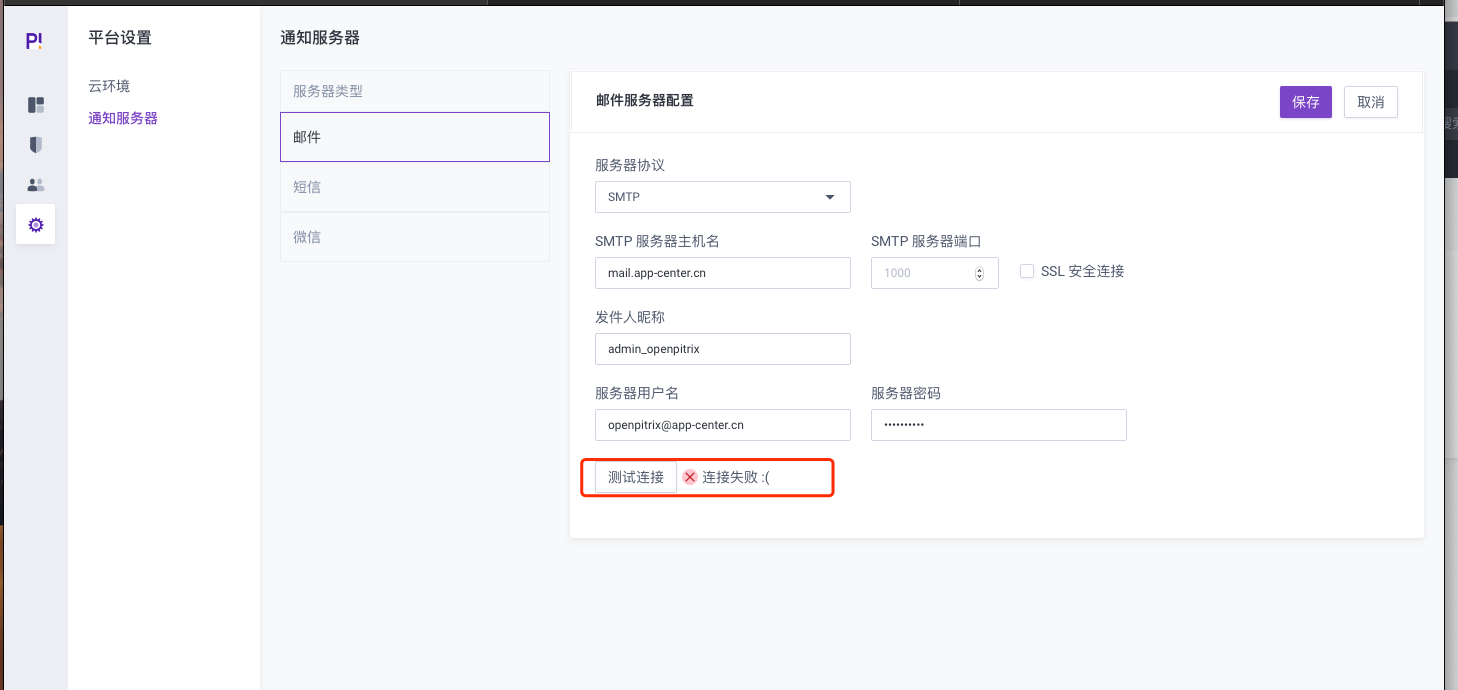This screenshot has width=1458, height=690.
Task: Switch to the 微信 server type
Action: [x=415, y=237]
